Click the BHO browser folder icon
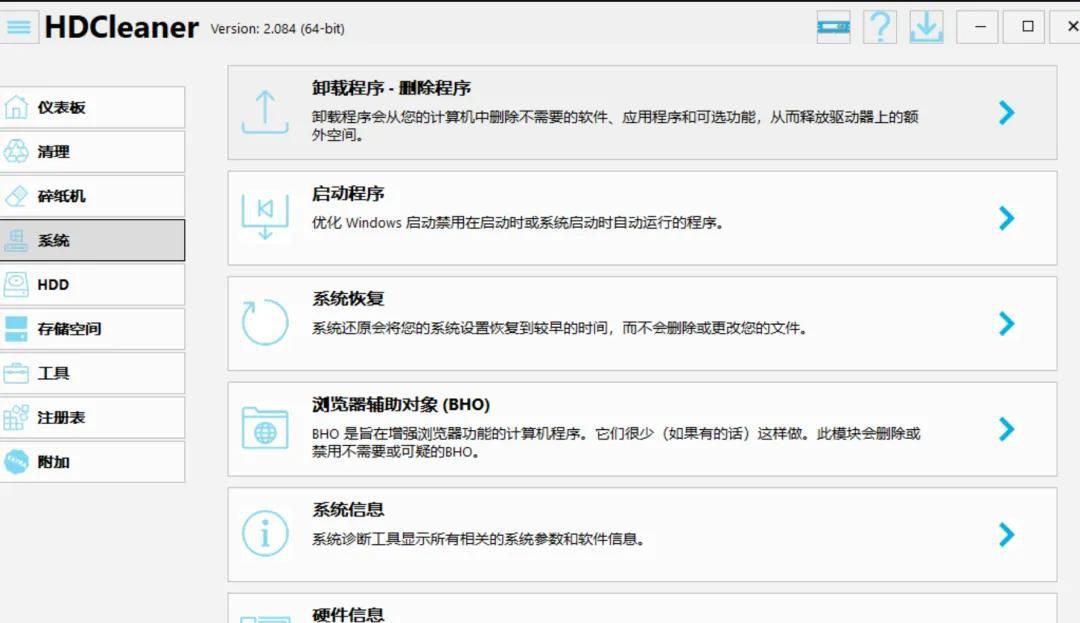This screenshot has height=623, width=1080. point(265,428)
